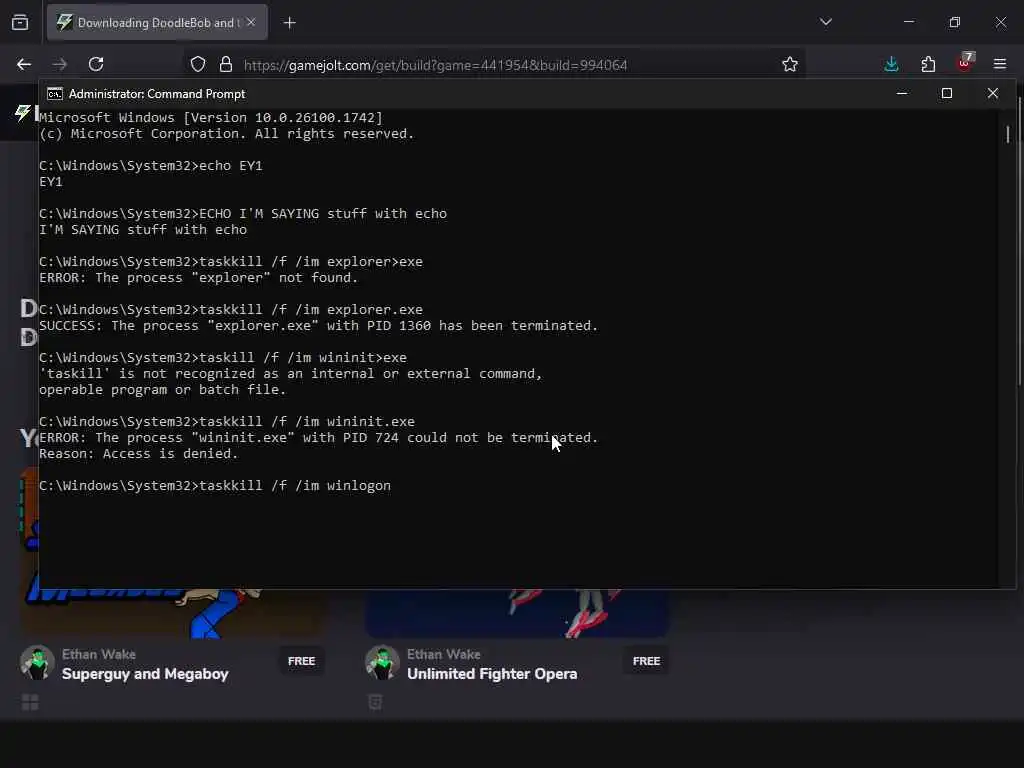Restore down the Firefox browser window
The width and height of the screenshot is (1024, 768).
pyautogui.click(x=955, y=22)
